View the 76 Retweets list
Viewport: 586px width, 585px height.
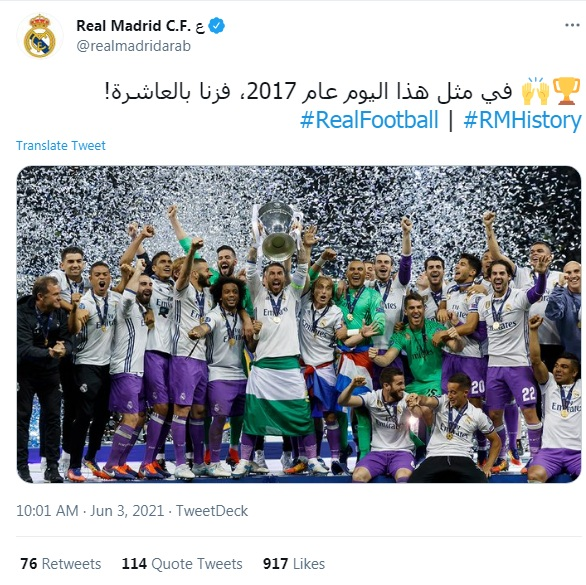tap(61, 564)
